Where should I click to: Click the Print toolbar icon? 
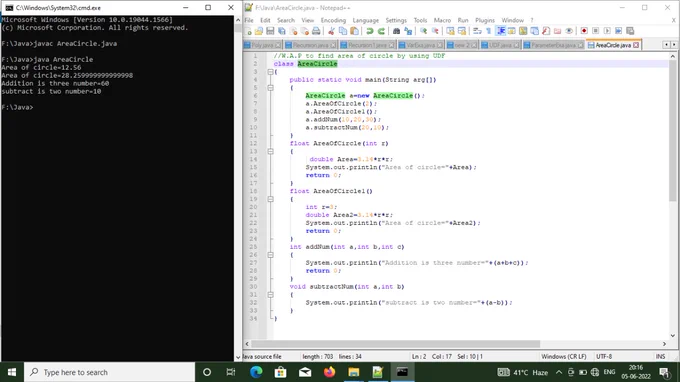click(316, 31)
